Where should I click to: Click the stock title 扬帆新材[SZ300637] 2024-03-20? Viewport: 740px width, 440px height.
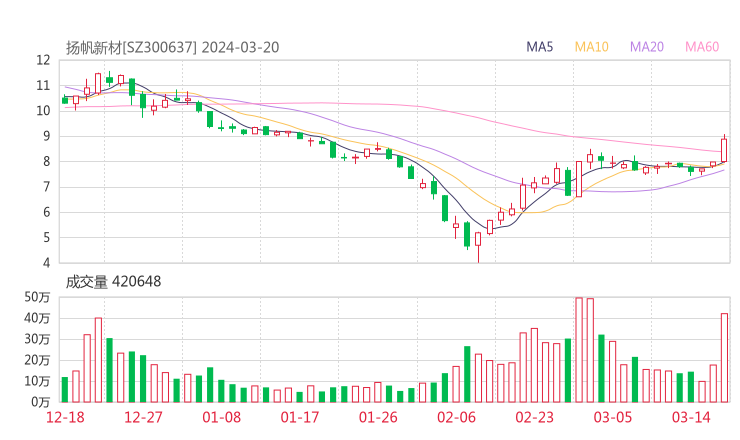(172, 47)
